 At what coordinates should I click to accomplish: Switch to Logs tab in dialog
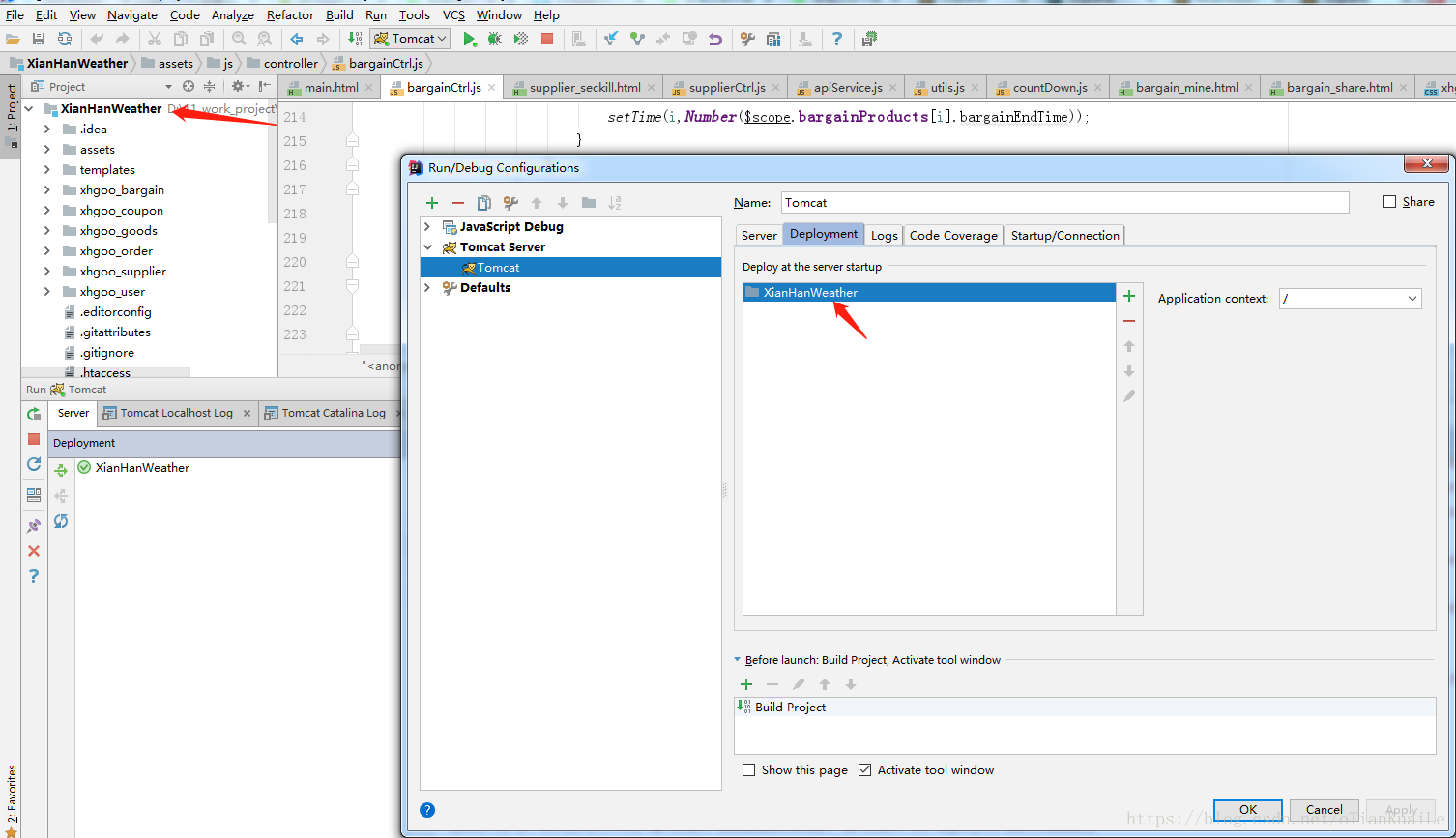click(885, 235)
